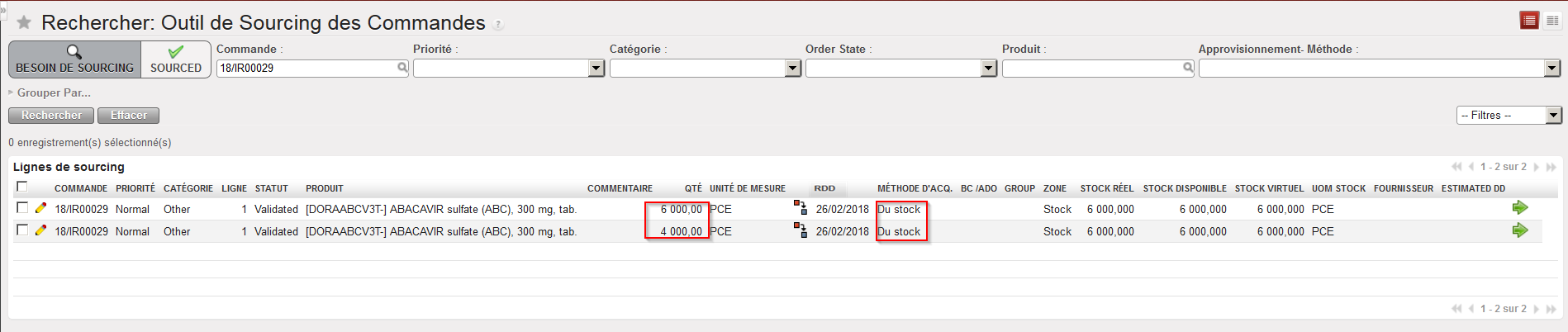The height and width of the screenshot is (332, 1568).
Task: Sort by COMMANDE column header
Action: pyautogui.click(x=81, y=188)
